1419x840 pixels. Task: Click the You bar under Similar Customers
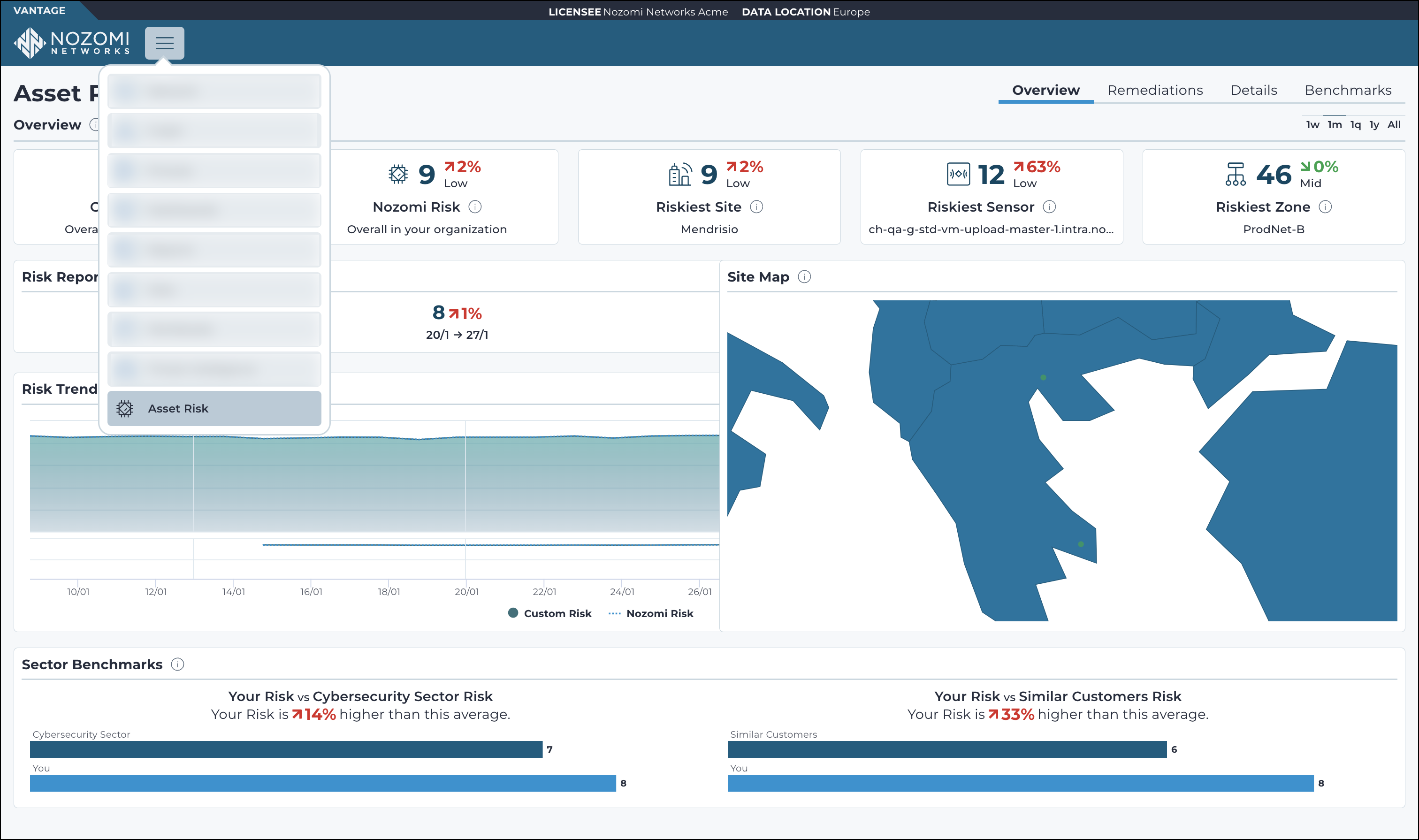point(1020,783)
